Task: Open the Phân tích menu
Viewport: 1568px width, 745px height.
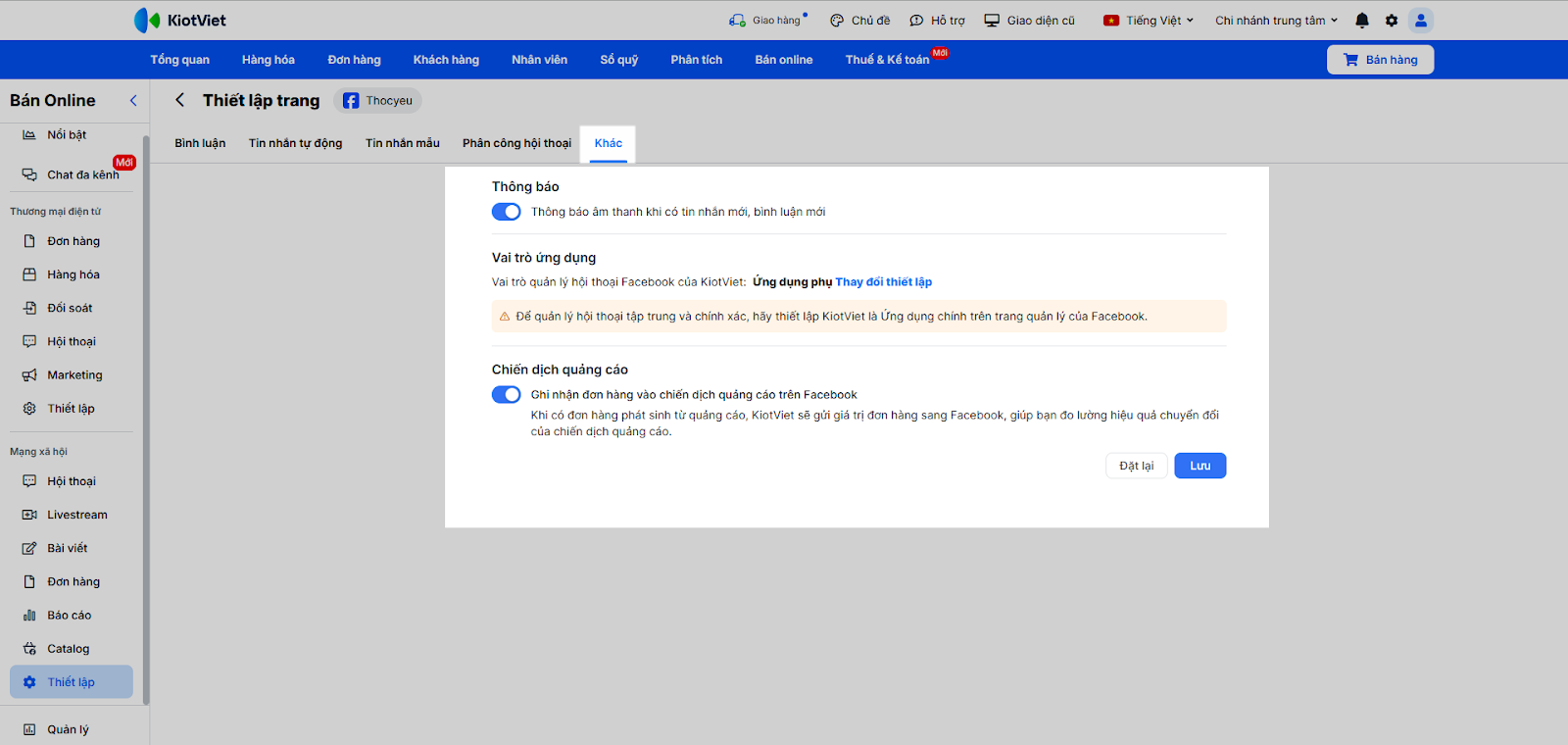Action: tap(696, 60)
